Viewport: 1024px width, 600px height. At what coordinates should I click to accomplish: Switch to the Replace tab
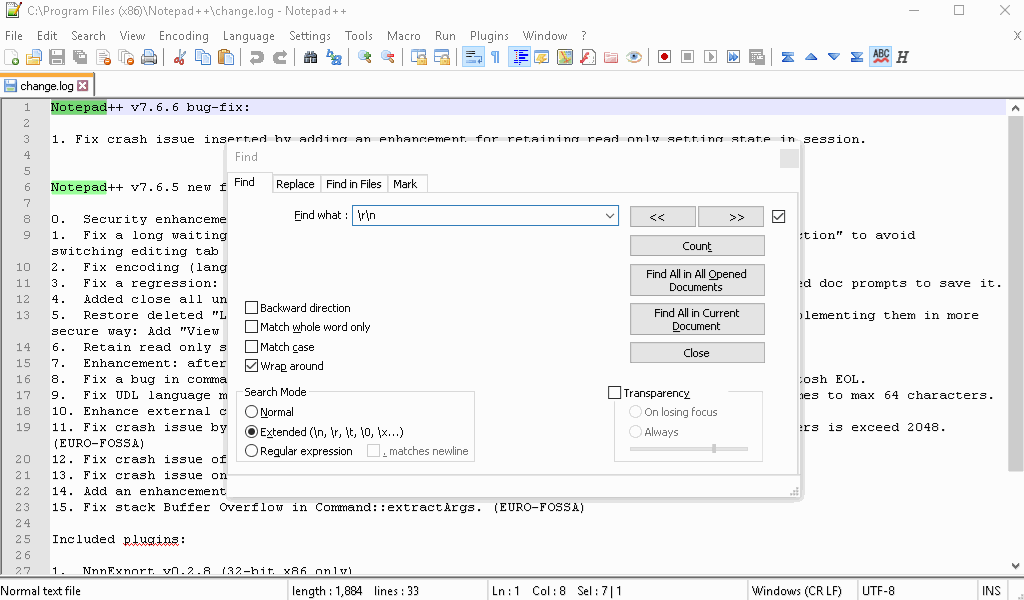[296, 184]
